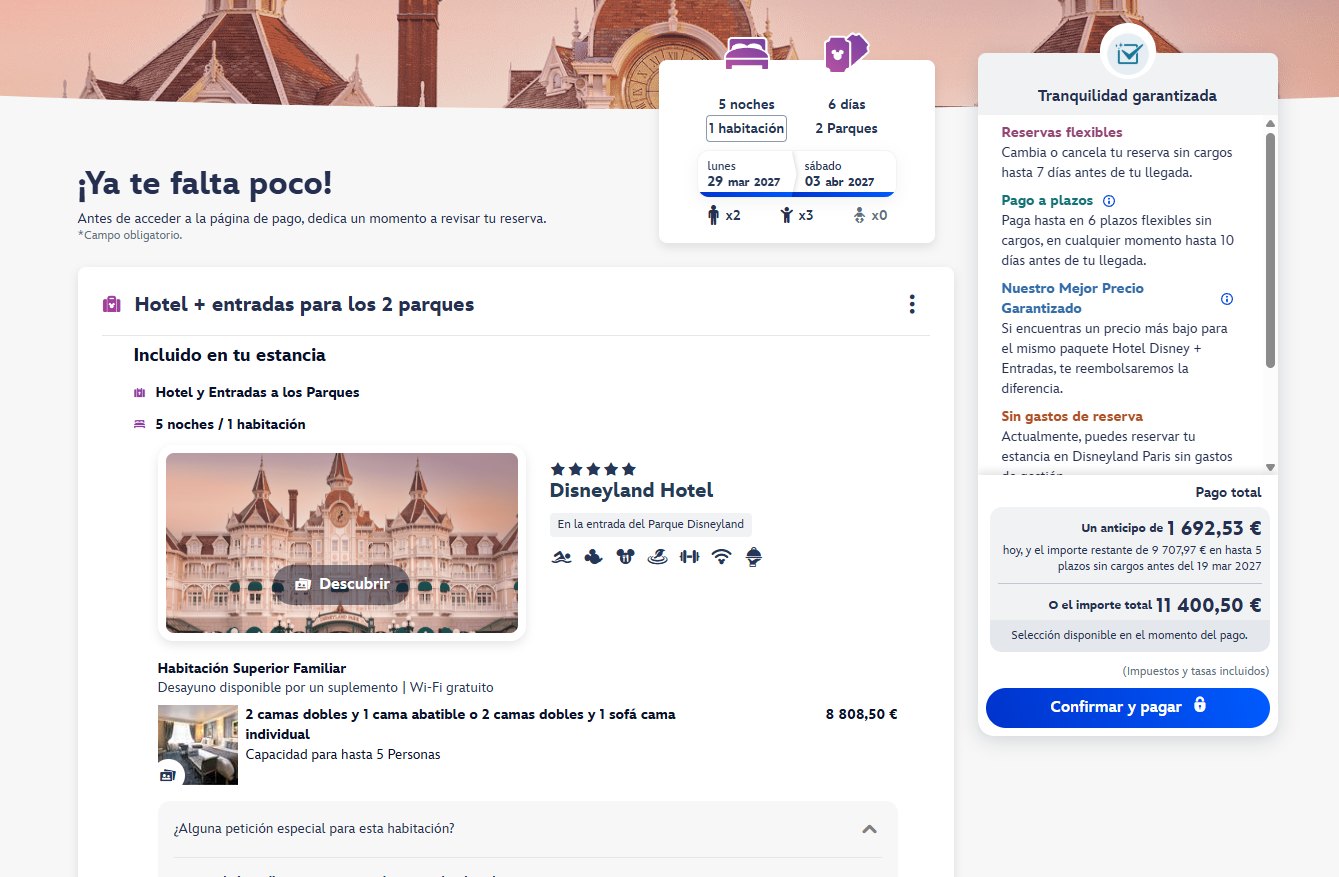Click the Sin gastos de reserva heading
The image size is (1339, 877).
pyautogui.click(x=1072, y=416)
